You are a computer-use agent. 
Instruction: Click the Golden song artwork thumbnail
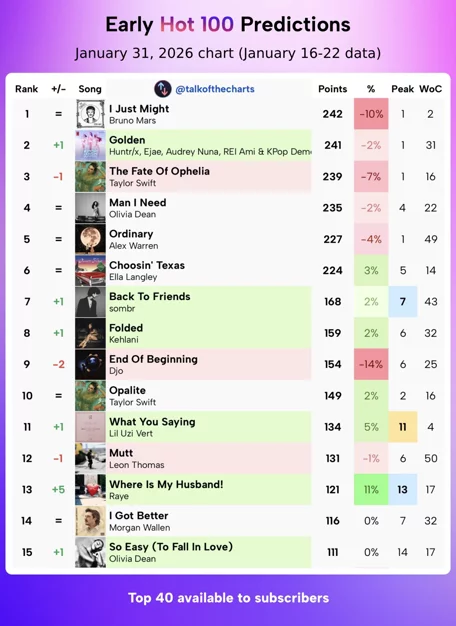pos(91,145)
